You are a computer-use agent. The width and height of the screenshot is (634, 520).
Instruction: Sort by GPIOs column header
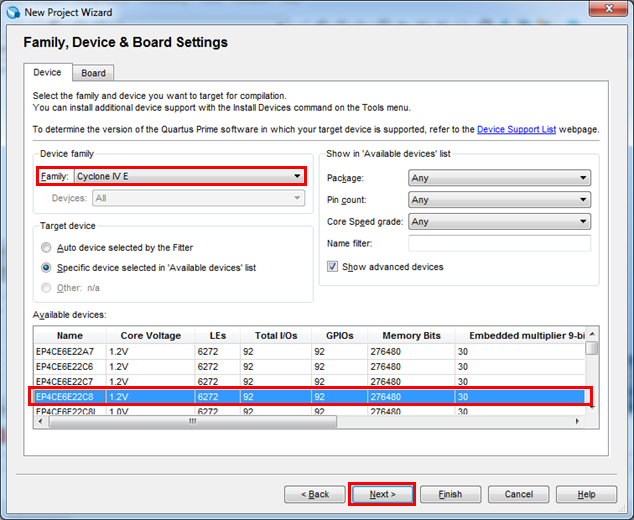click(340, 336)
